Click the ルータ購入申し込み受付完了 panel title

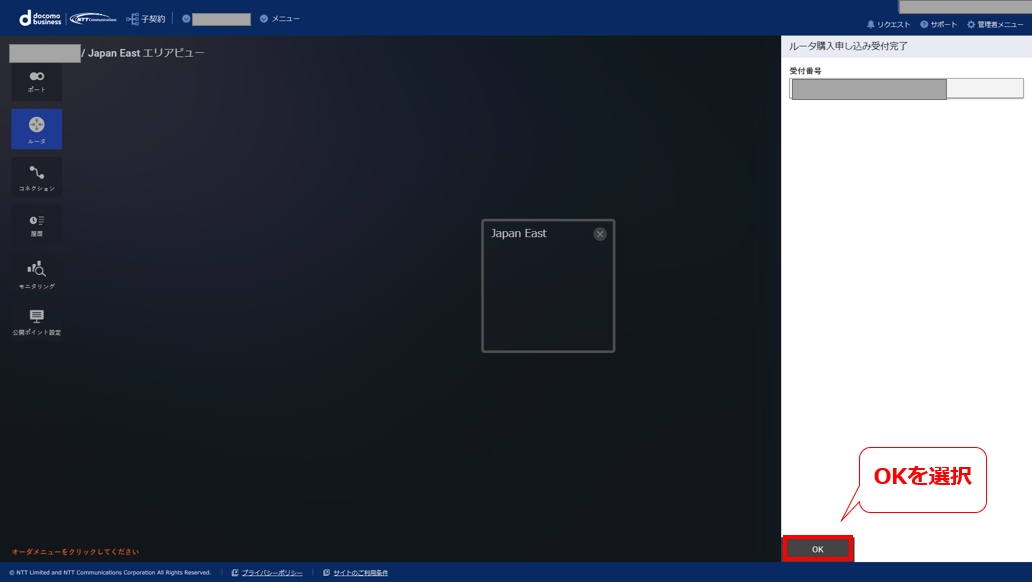coord(848,46)
